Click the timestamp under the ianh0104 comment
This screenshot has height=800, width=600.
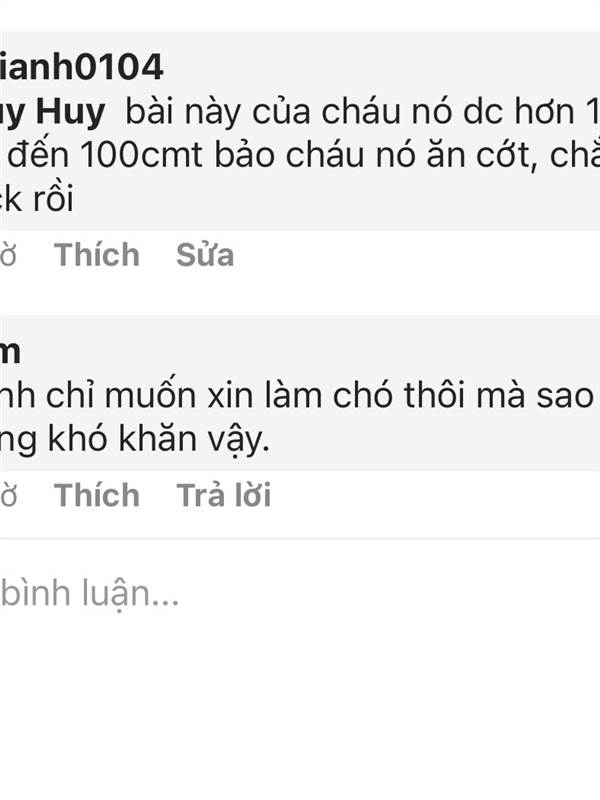(x=9, y=254)
